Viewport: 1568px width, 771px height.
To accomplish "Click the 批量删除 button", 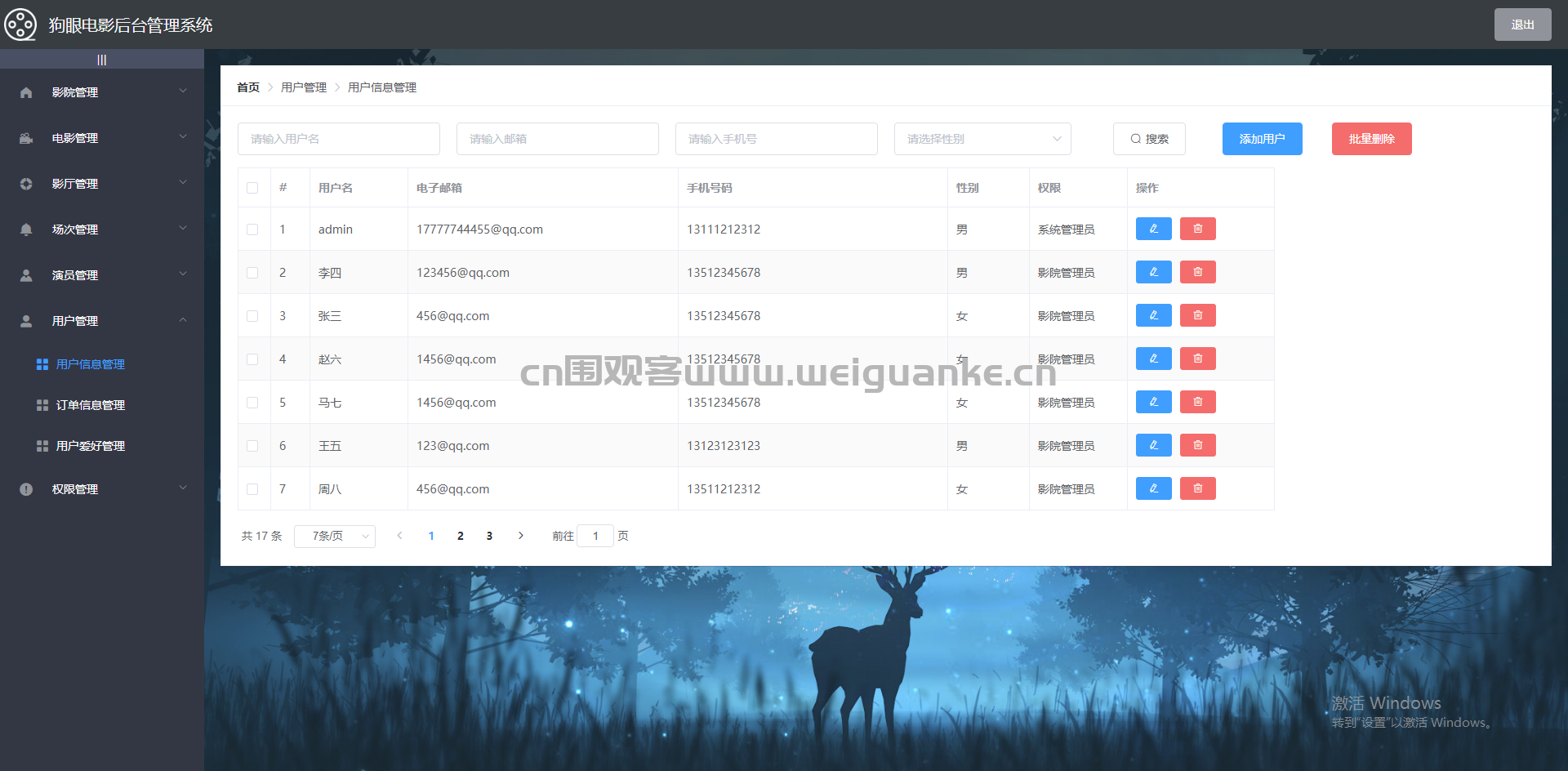I will (1372, 139).
